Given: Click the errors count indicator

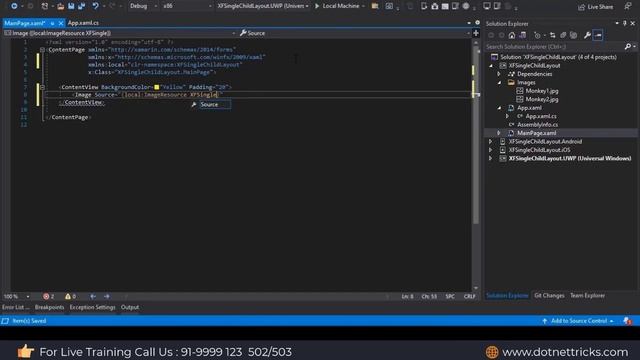Looking at the screenshot, I should [49, 296].
